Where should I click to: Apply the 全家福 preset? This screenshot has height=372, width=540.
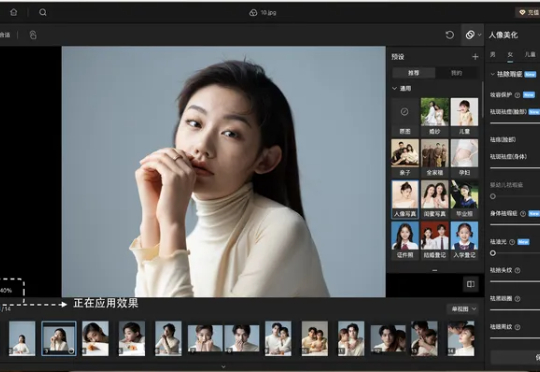(x=435, y=158)
